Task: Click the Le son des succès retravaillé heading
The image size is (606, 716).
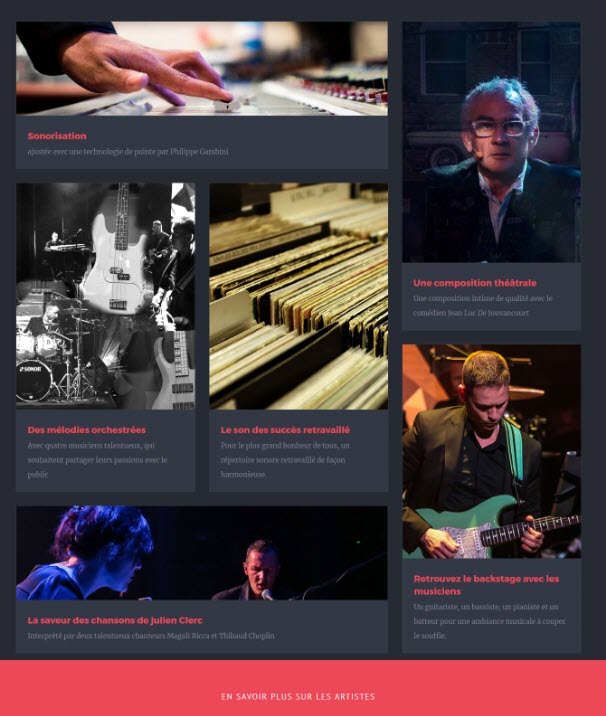Action: click(x=285, y=430)
